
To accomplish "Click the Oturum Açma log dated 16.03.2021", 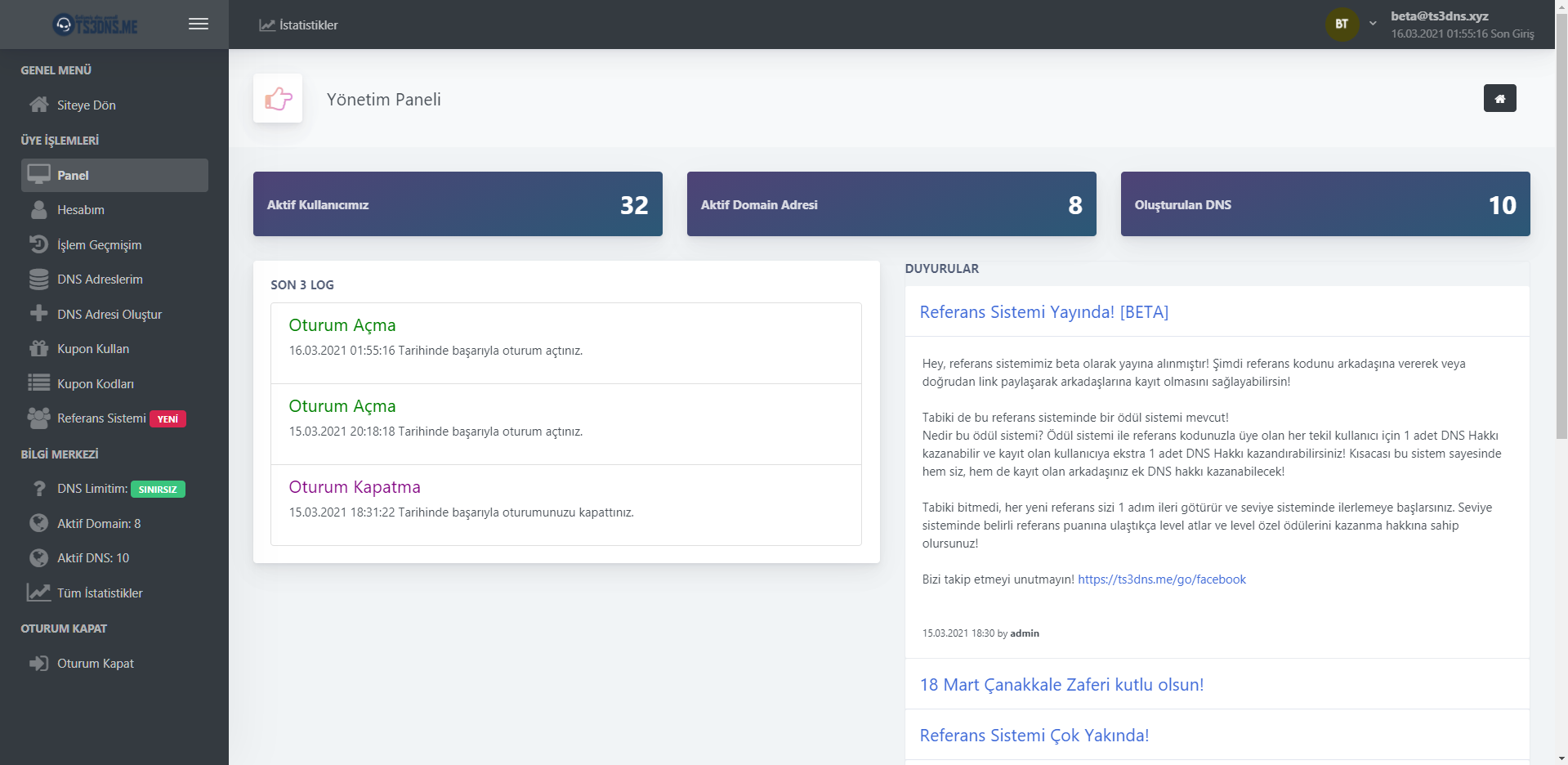I will (x=565, y=343).
